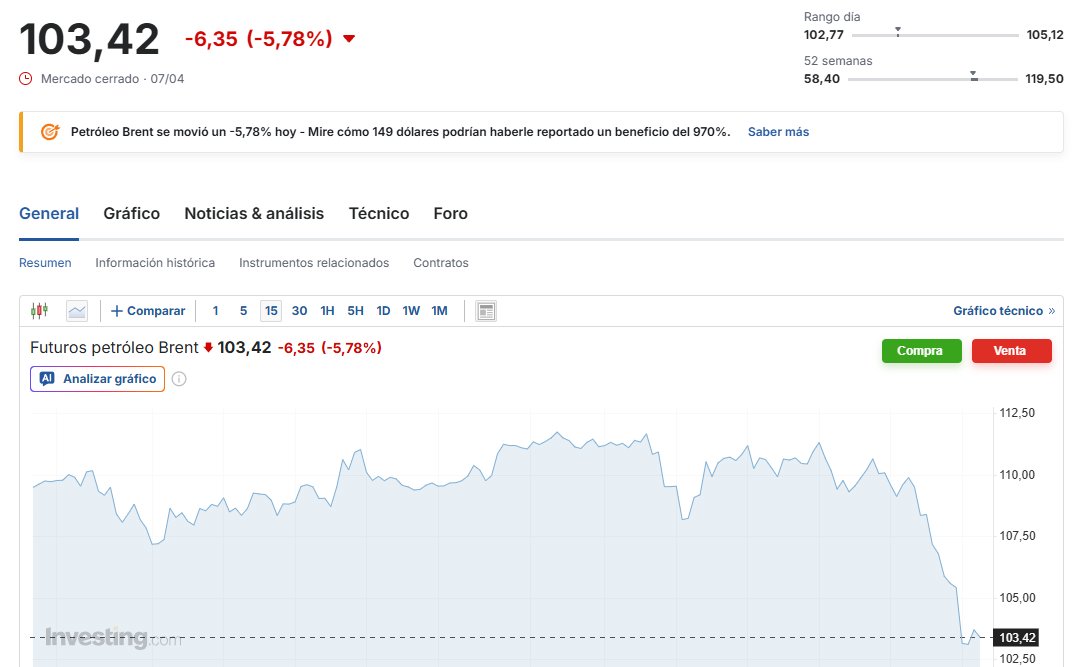Open the General tab
This screenshot has width=1072, height=667.
pos(49,214)
